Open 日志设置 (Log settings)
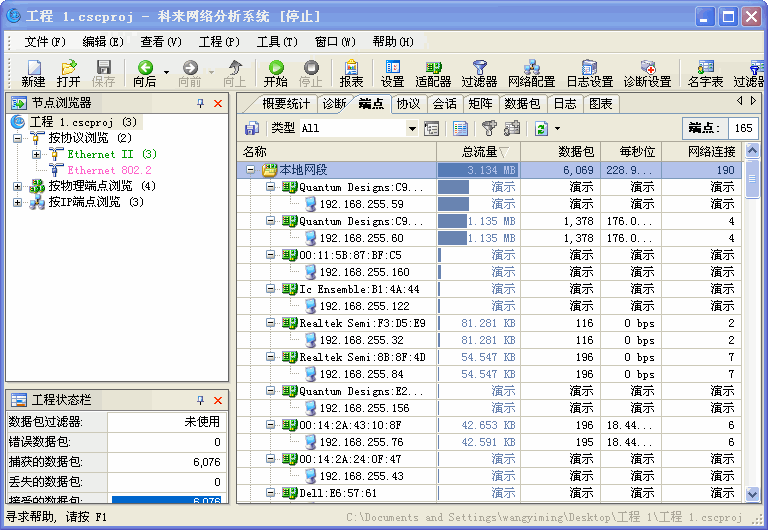768x530 pixels. point(590,73)
